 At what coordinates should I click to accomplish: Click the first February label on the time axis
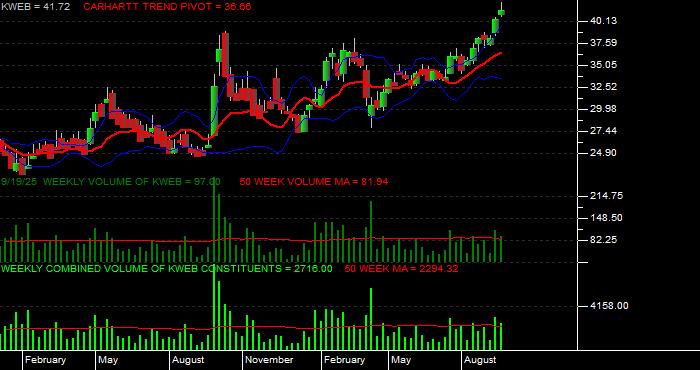[46, 360]
